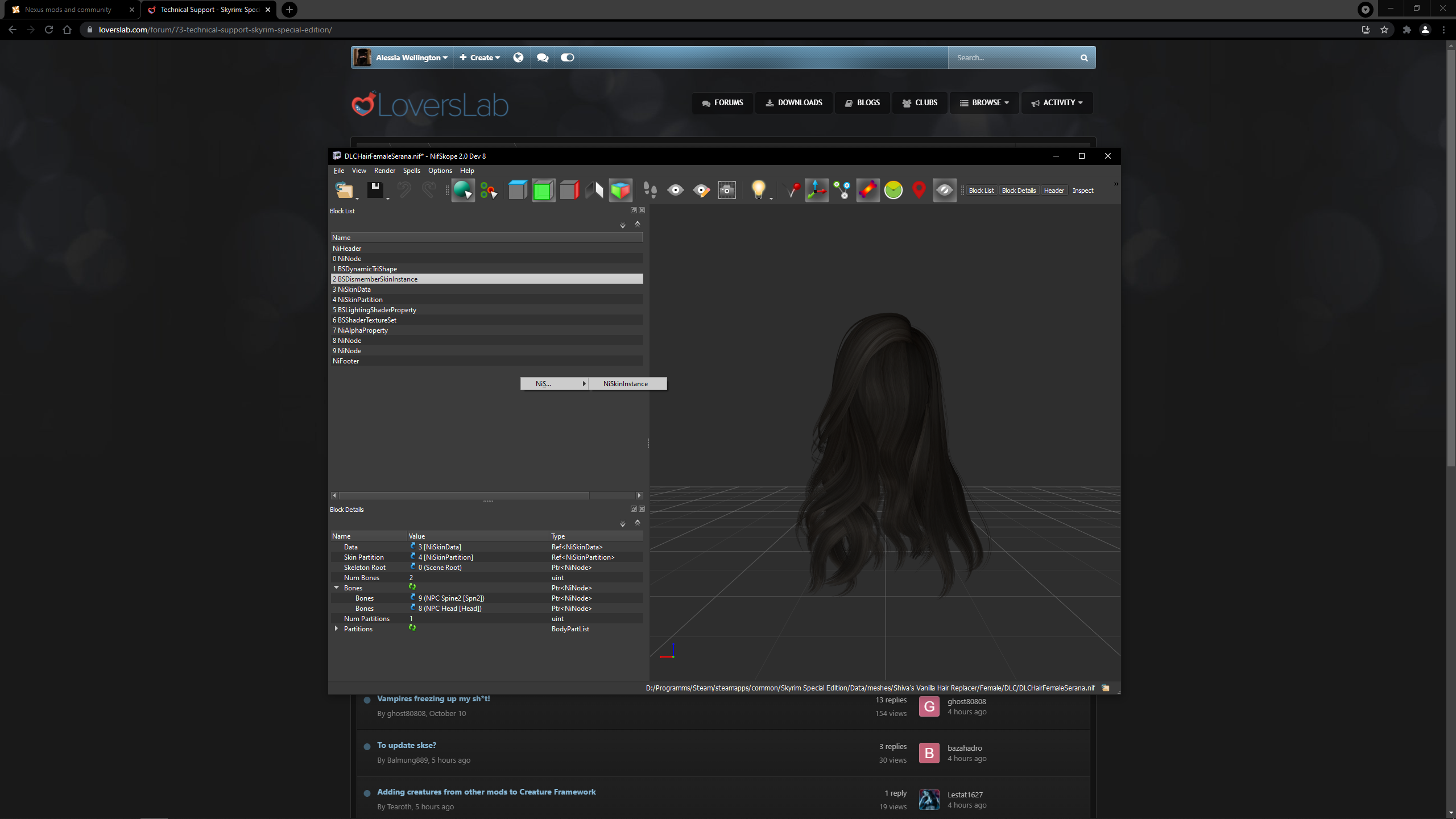Switch to front view green cube

coord(543,190)
